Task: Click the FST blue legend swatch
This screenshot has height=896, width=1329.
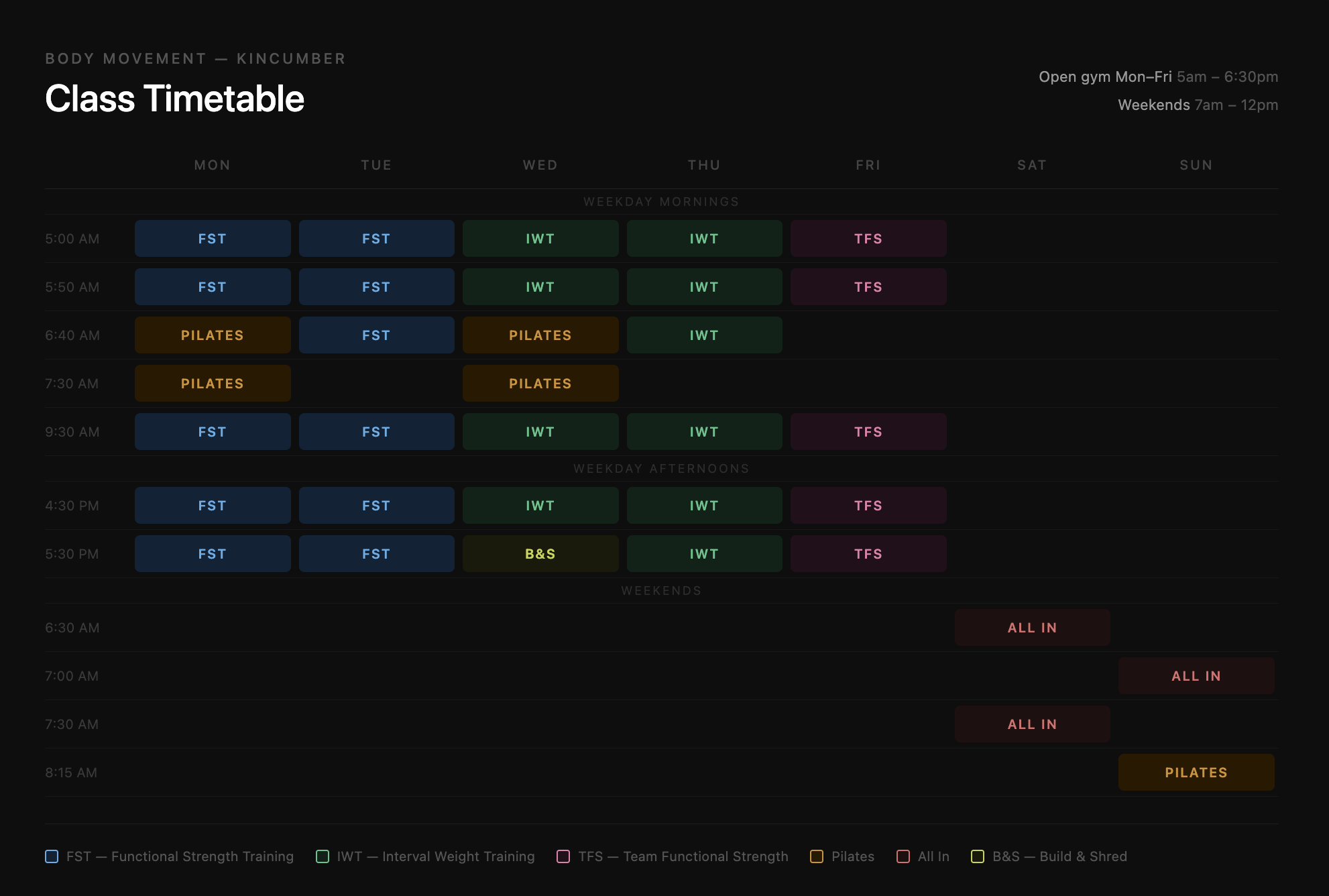Action: [x=52, y=856]
